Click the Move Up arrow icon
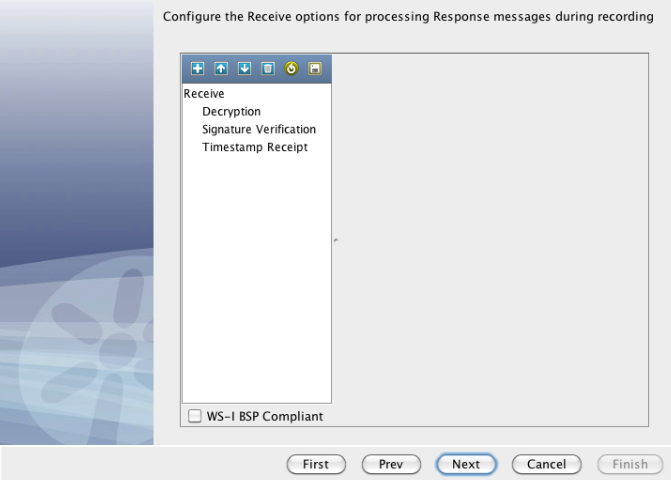 pyautogui.click(x=221, y=68)
